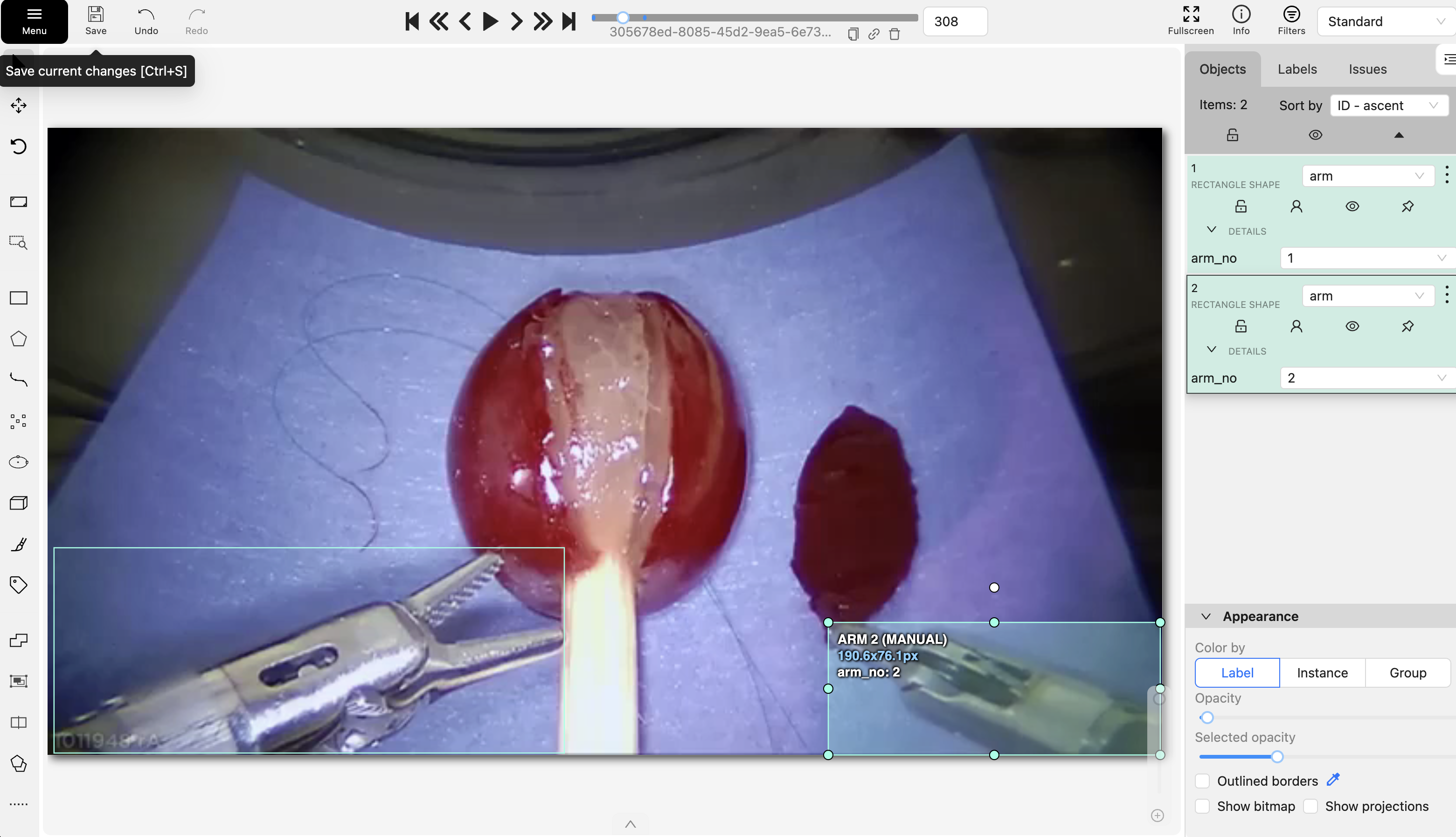This screenshot has width=1456, height=837.
Task: Click the frame slider handle
Action: coord(623,17)
